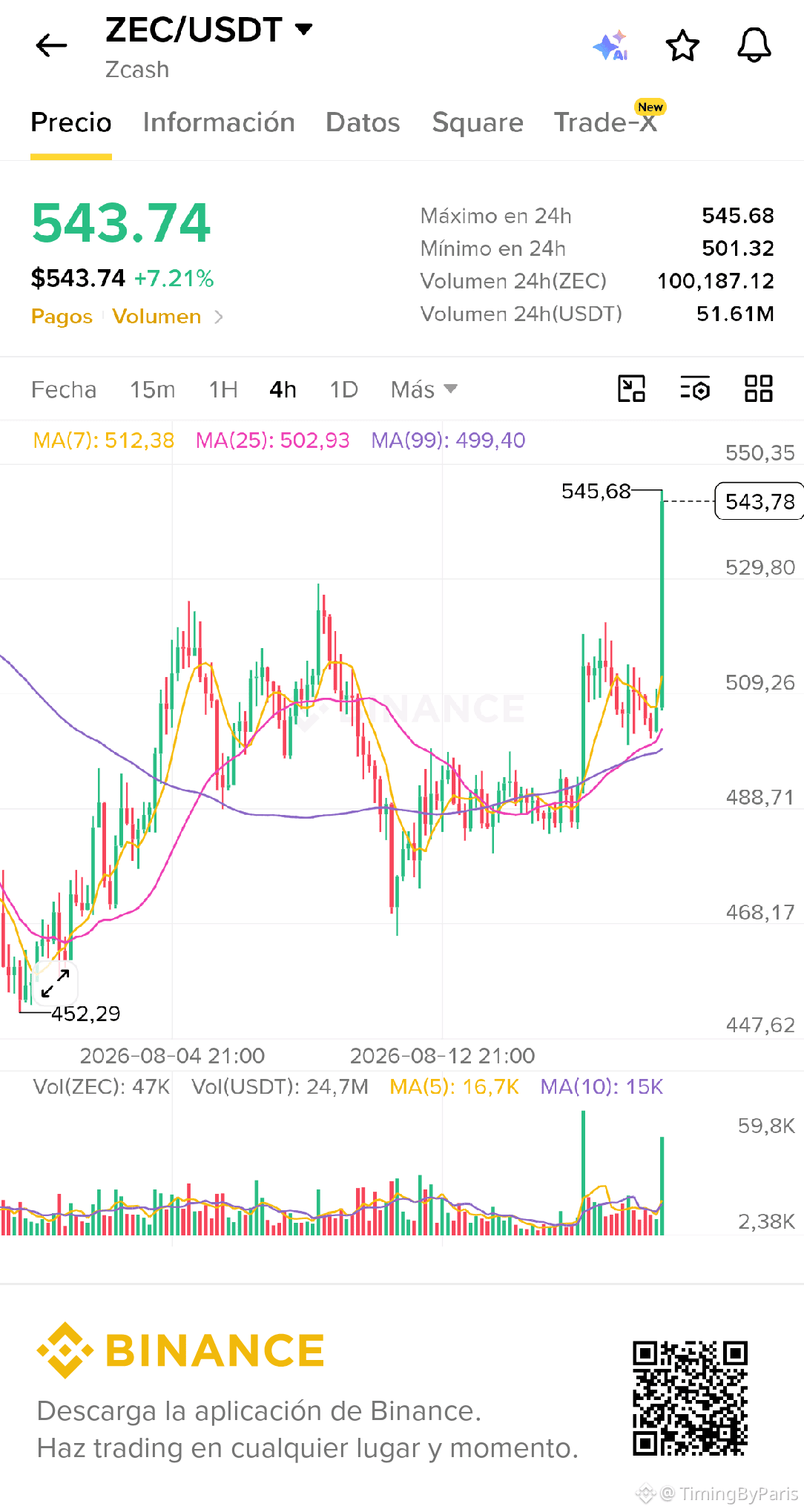Image resolution: width=804 pixels, height=1512 pixels.
Task: Tap the 2026-08-04 21:00 date label
Action: [172, 1055]
